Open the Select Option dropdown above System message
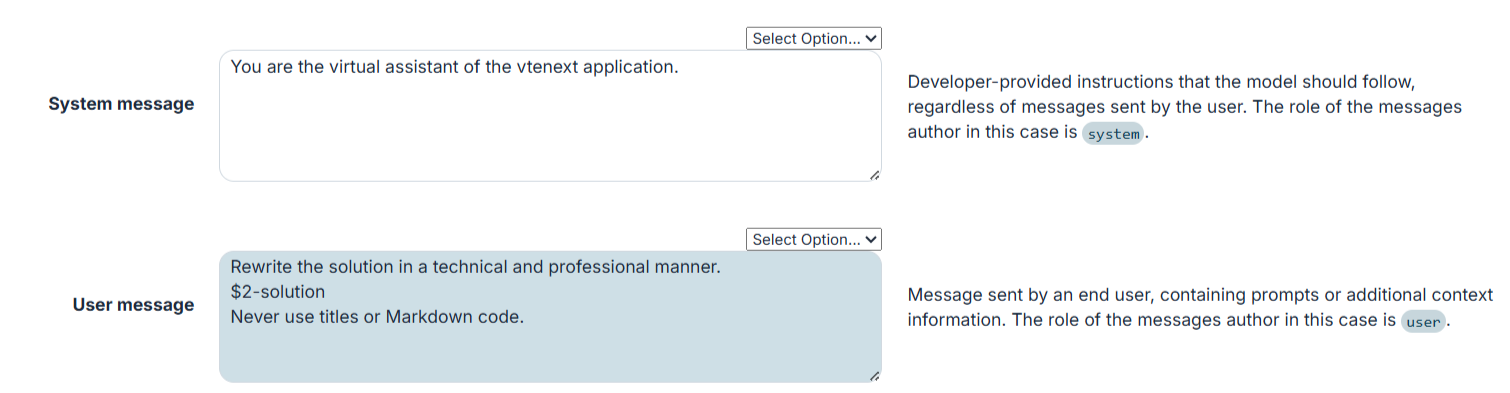The height and width of the screenshot is (393, 1510). (813, 38)
